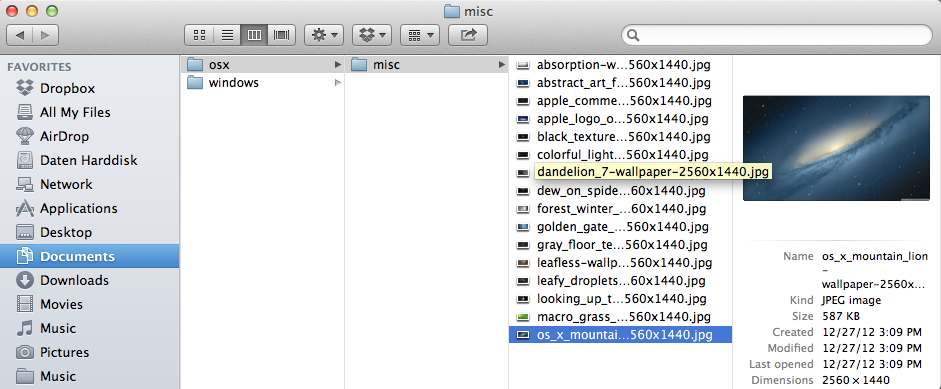Open Downloads in the sidebar

click(x=89, y=280)
